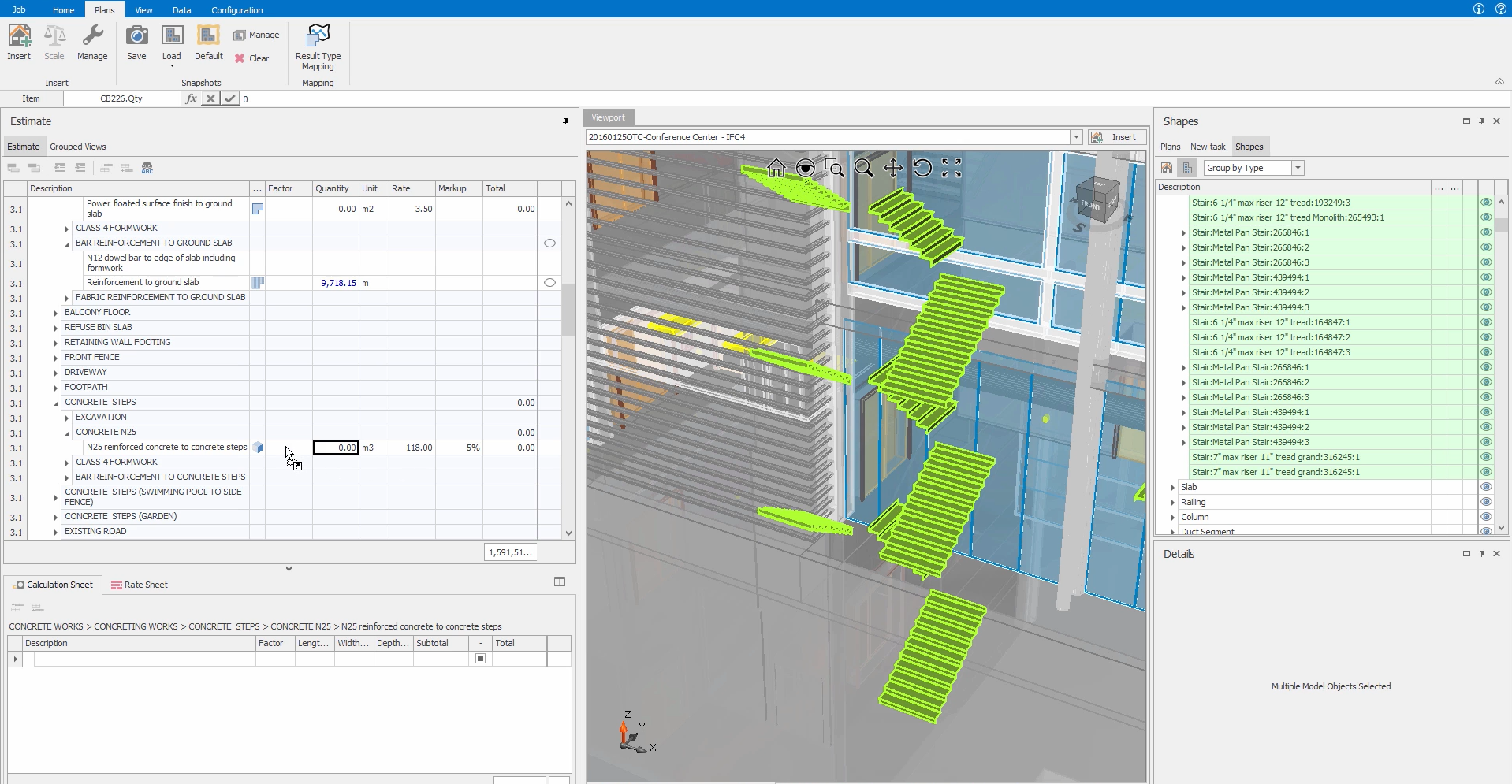Click the outdent icon in Estimate toolbar
The height and width of the screenshot is (784, 1512).
click(x=59, y=168)
